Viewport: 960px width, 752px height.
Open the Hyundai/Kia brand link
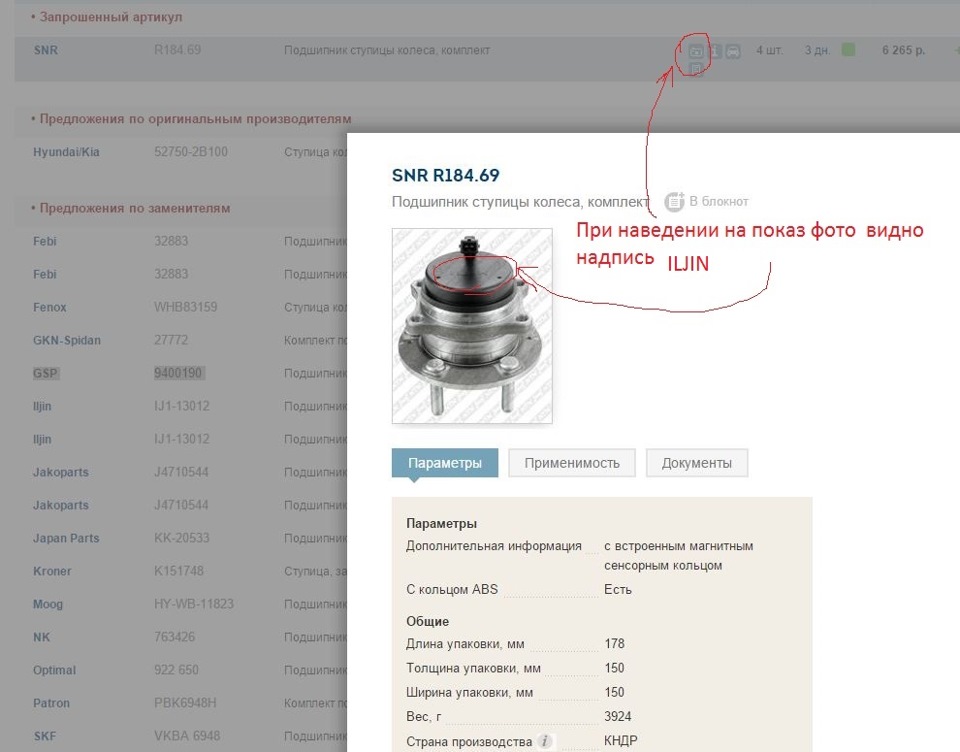point(66,152)
